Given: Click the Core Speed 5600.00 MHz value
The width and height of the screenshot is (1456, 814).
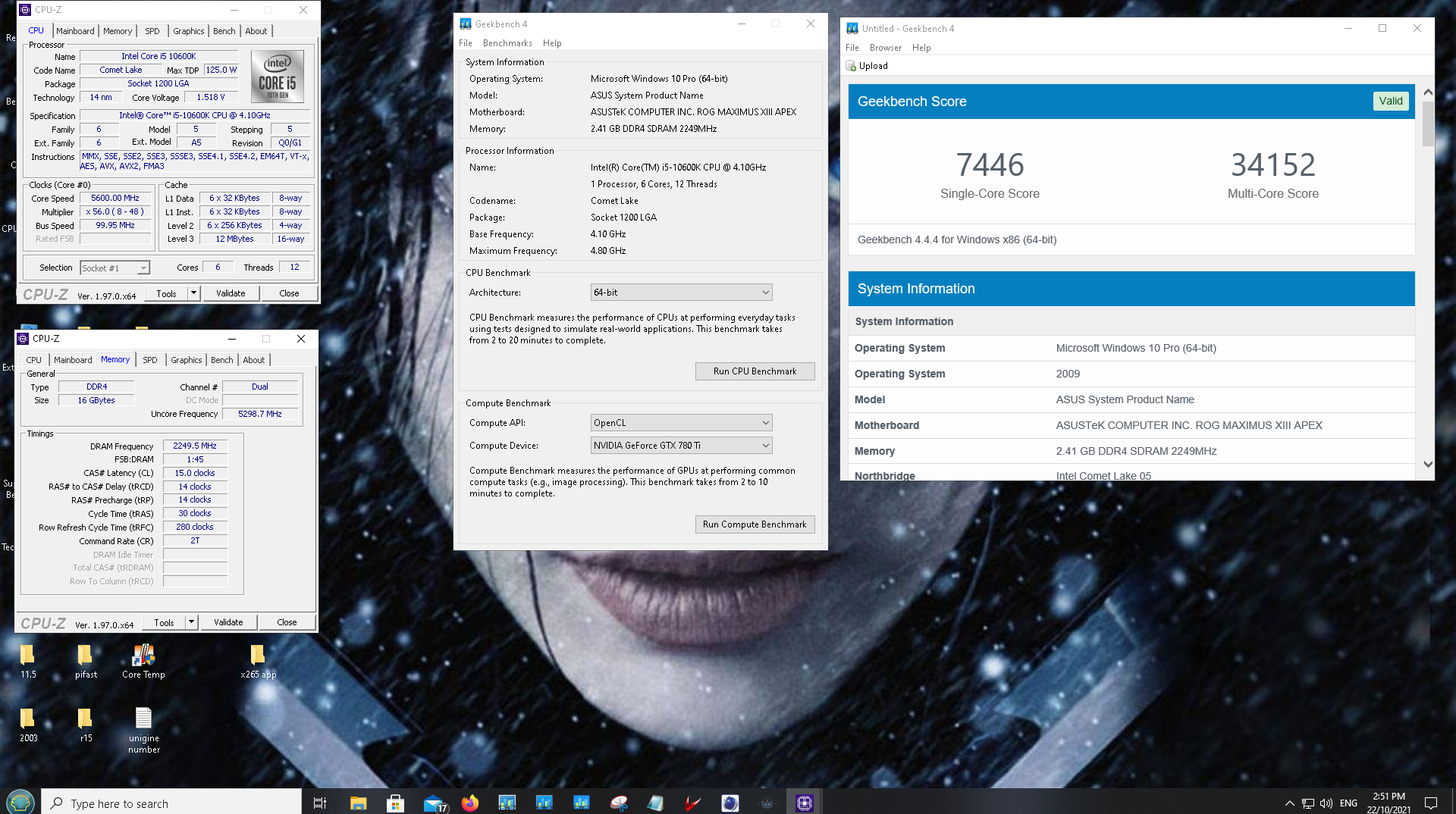Looking at the screenshot, I should pos(115,198).
